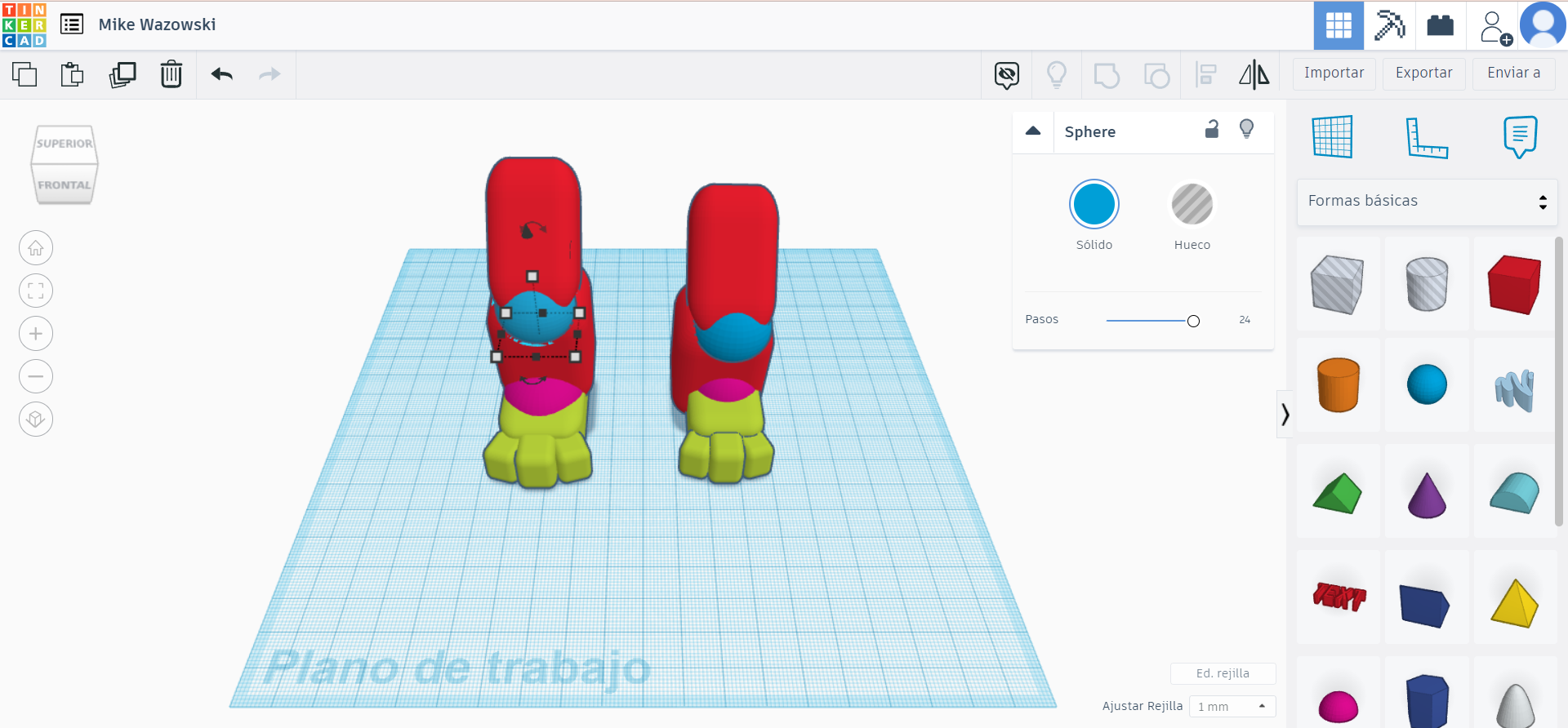
Task: Collapse the Sphere inspector panel
Action: [1033, 131]
